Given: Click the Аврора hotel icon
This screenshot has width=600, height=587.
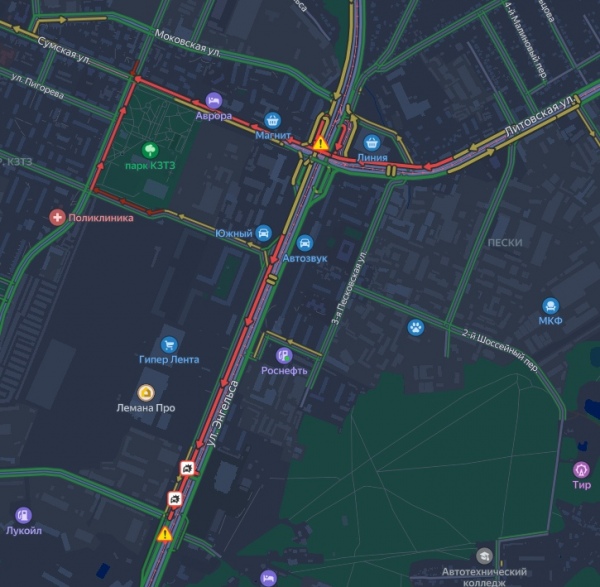Looking at the screenshot, I should click(x=214, y=101).
